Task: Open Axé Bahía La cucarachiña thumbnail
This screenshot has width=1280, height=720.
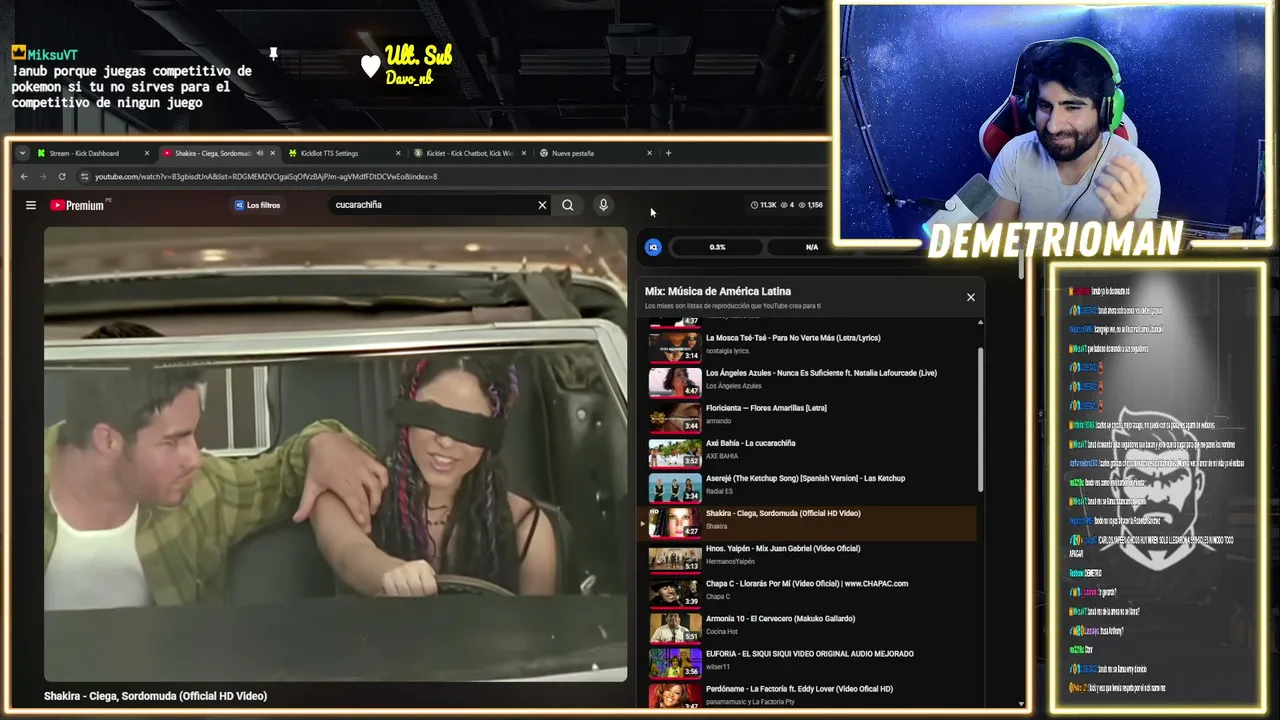Action: (675, 452)
